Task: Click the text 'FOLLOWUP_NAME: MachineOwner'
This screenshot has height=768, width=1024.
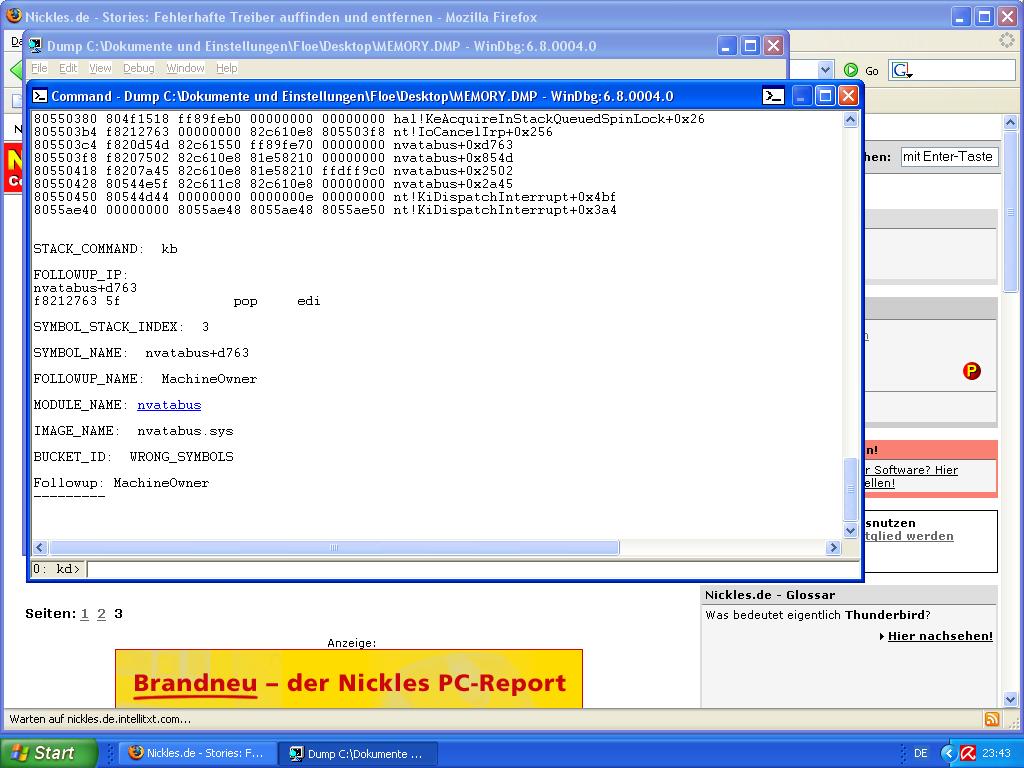Action: (x=145, y=379)
